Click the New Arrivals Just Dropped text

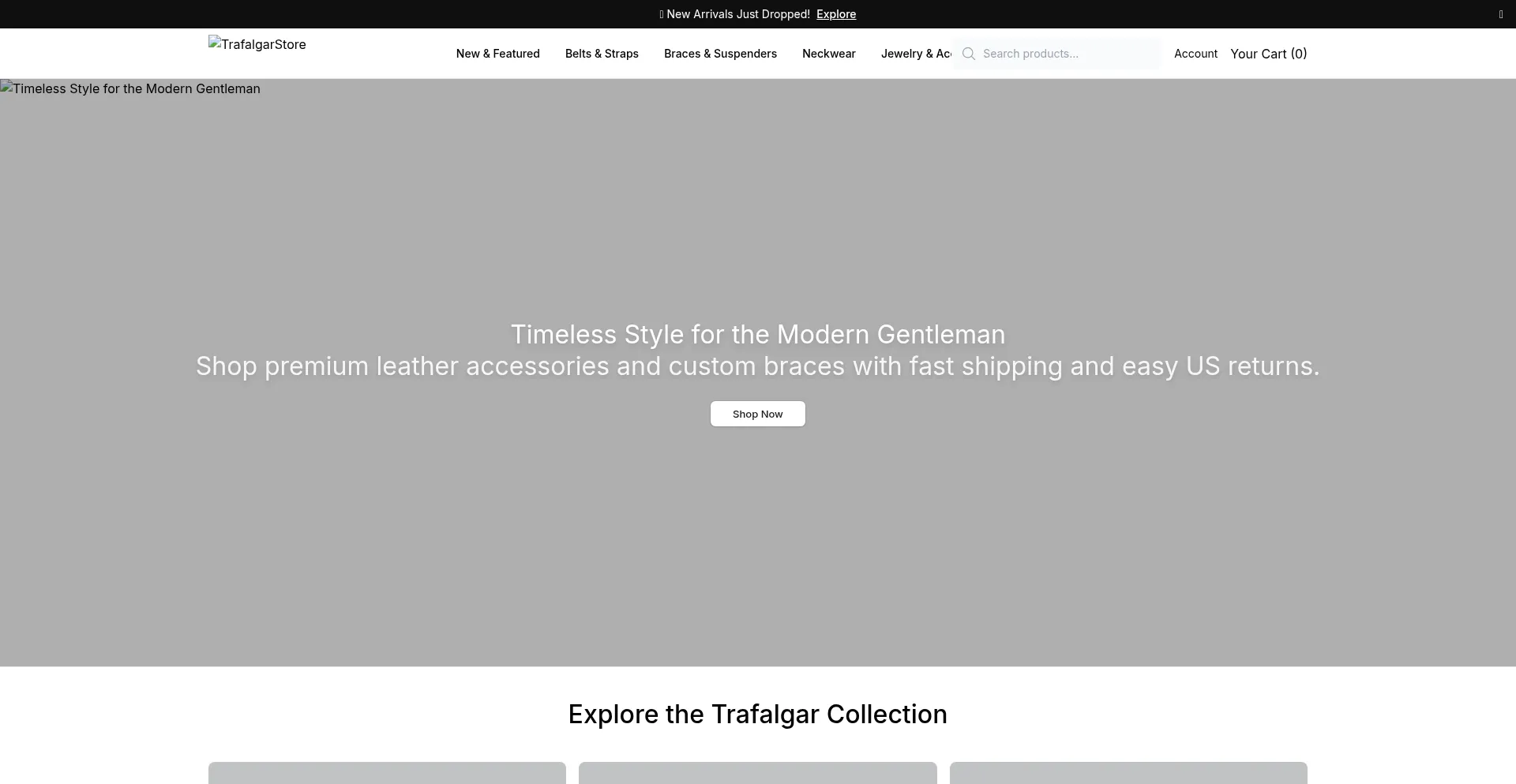(734, 14)
